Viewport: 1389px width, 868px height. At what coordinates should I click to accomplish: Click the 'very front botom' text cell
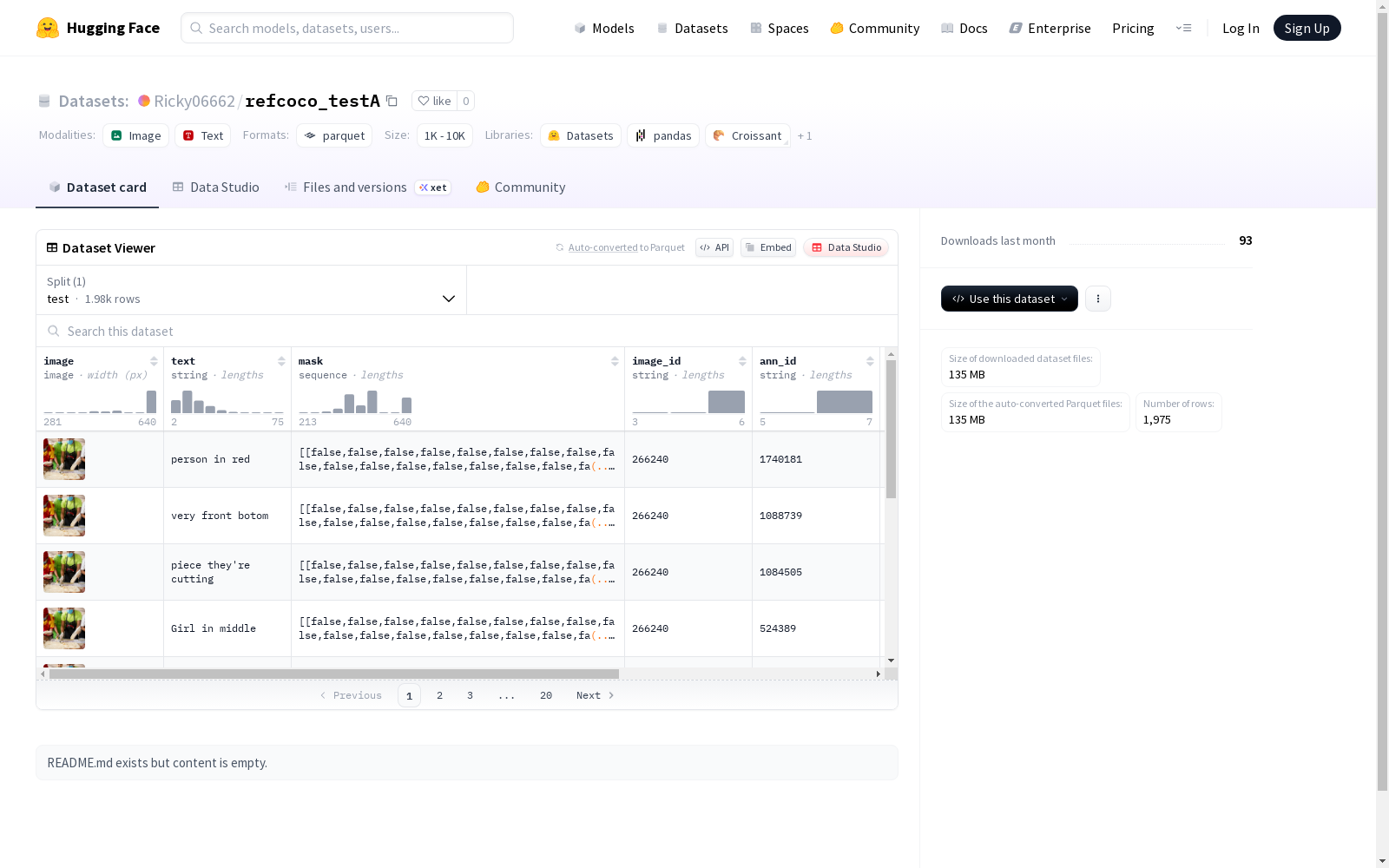(x=227, y=516)
